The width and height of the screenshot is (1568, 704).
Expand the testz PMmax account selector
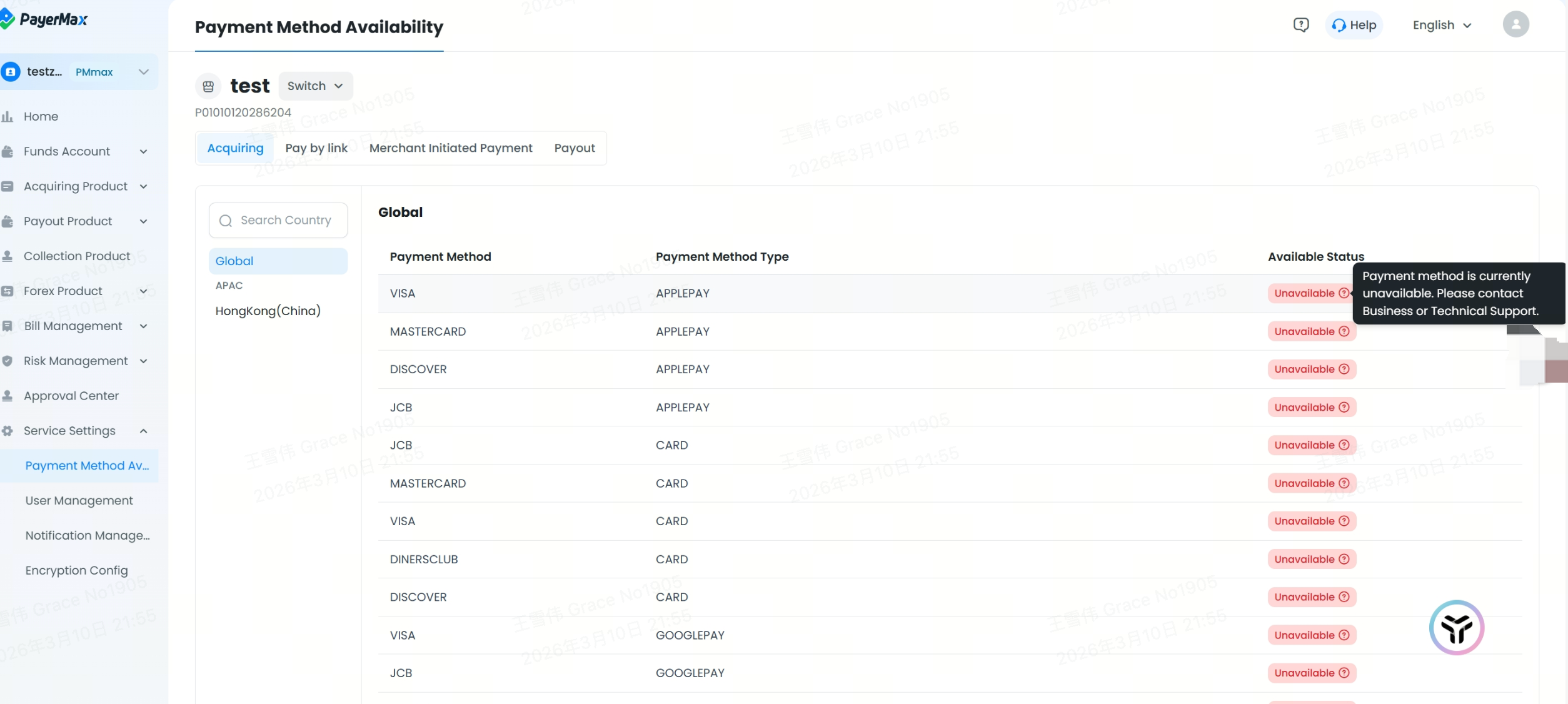(x=143, y=72)
